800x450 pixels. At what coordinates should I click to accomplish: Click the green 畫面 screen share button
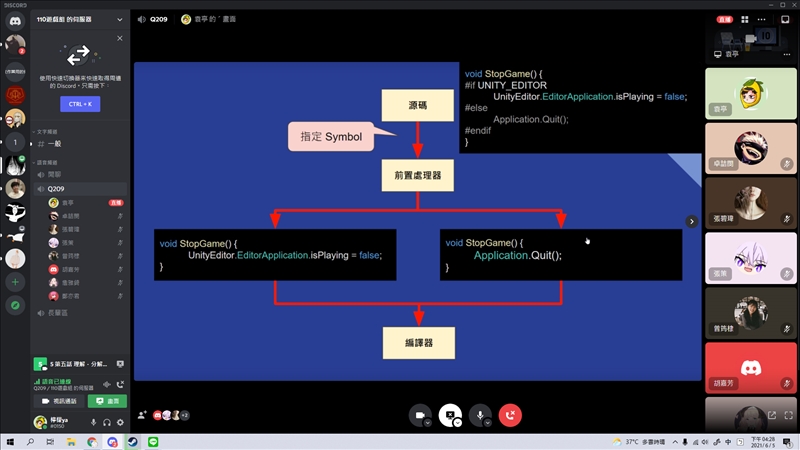click(x=107, y=401)
